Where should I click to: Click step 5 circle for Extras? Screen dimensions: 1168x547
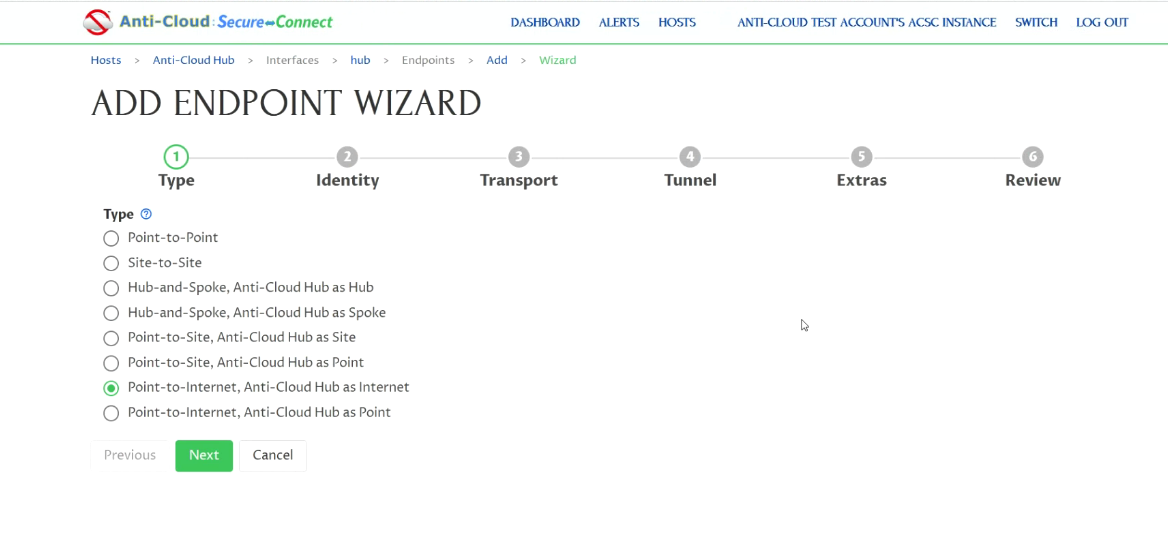[861, 157]
